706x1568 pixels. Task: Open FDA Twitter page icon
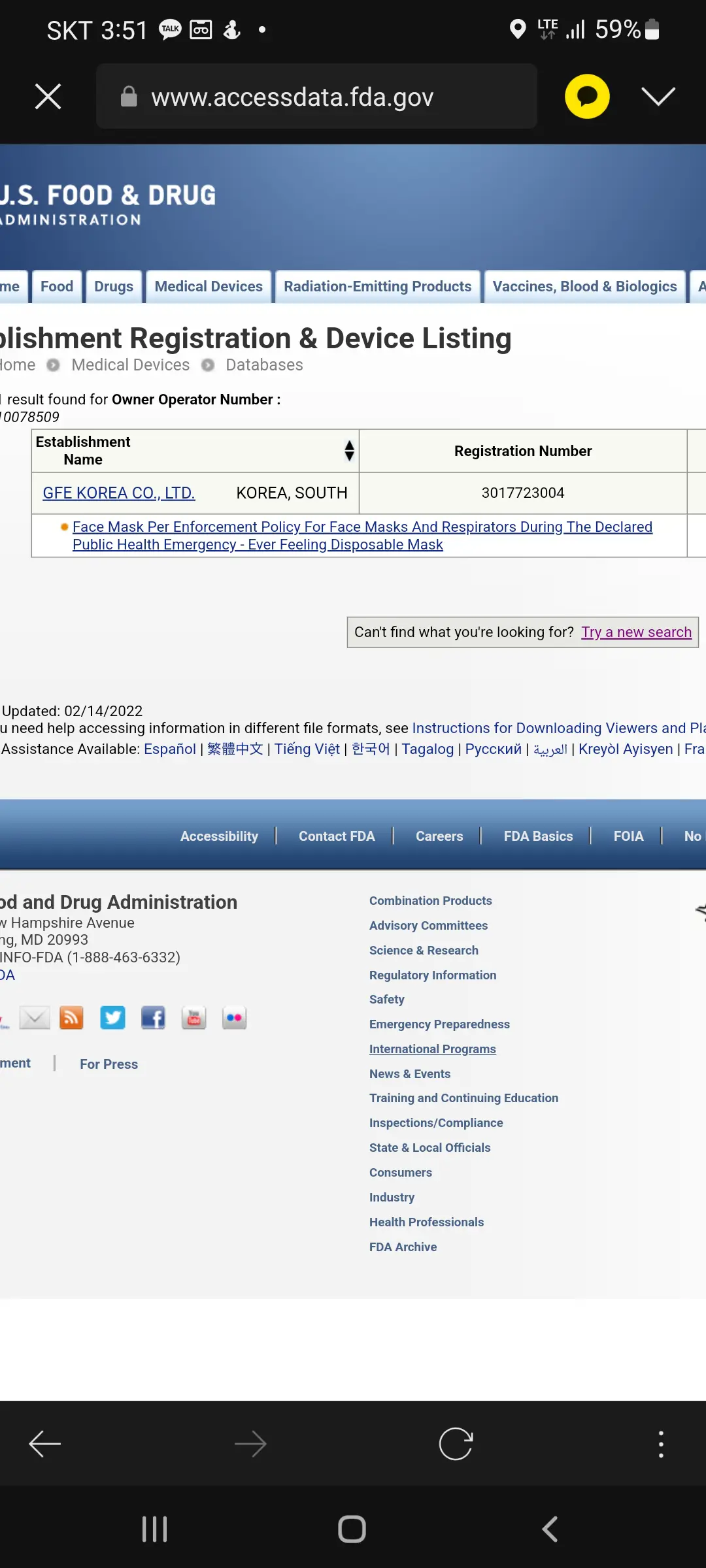pyautogui.click(x=112, y=1018)
